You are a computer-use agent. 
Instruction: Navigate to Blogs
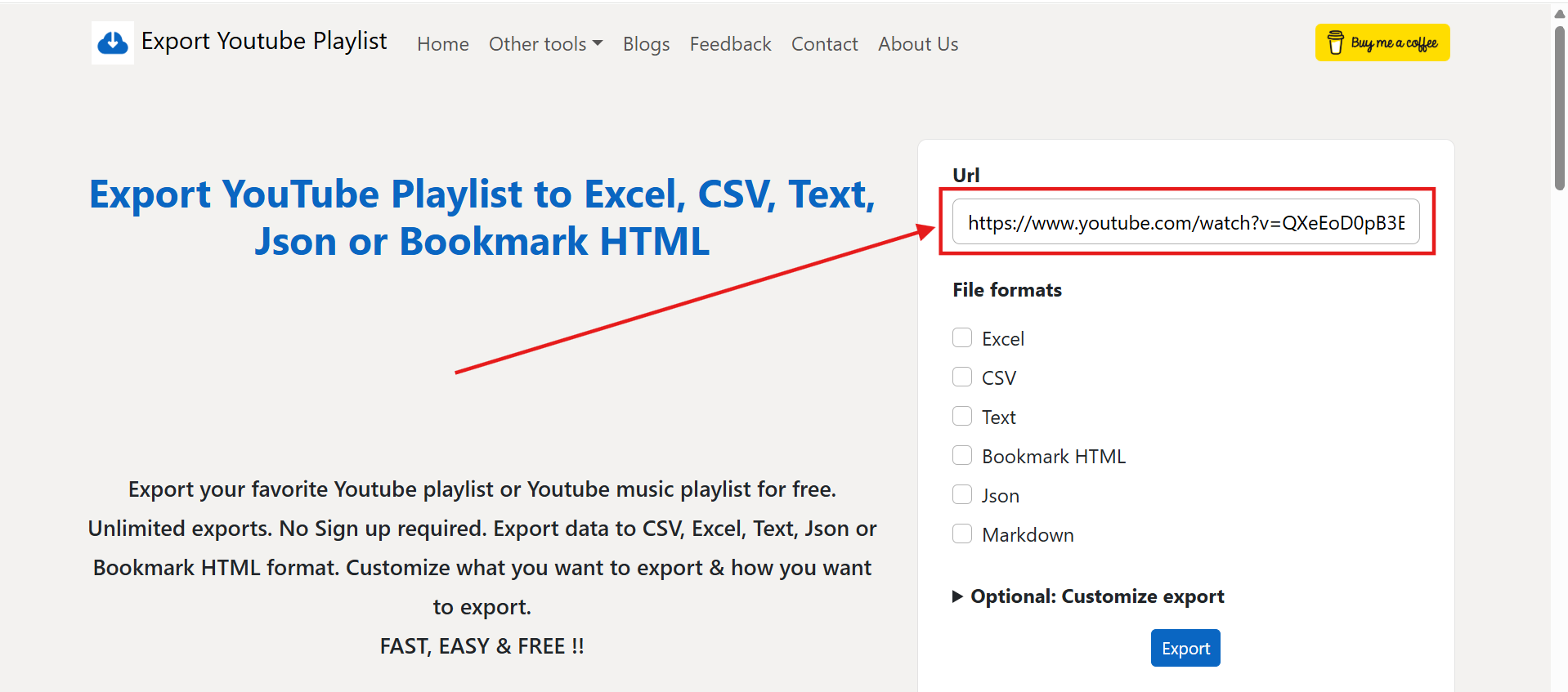(x=646, y=44)
